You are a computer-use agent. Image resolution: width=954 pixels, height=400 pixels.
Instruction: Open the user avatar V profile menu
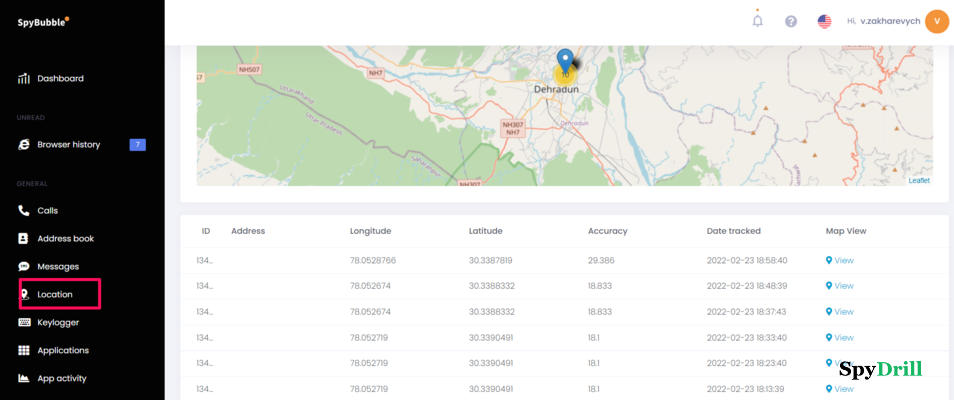coord(936,21)
